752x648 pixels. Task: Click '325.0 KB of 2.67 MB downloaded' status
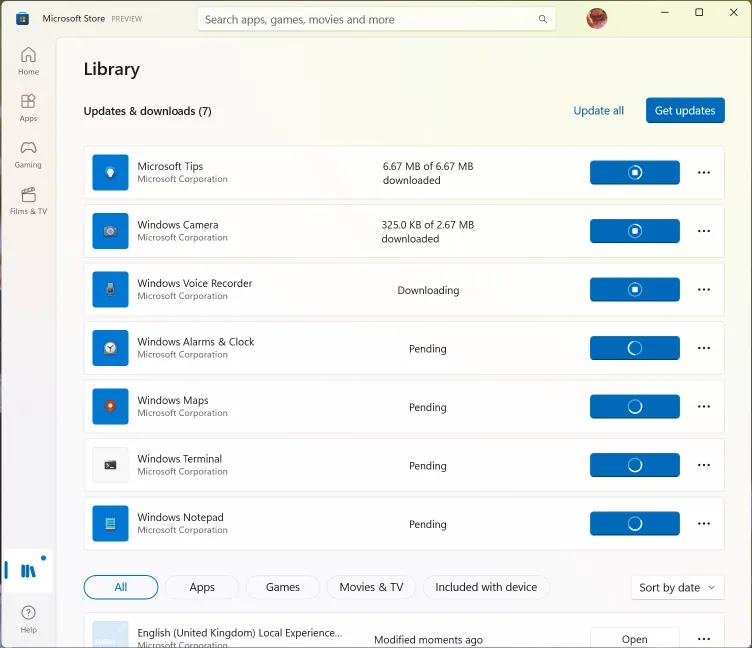pyautogui.click(x=428, y=232)
